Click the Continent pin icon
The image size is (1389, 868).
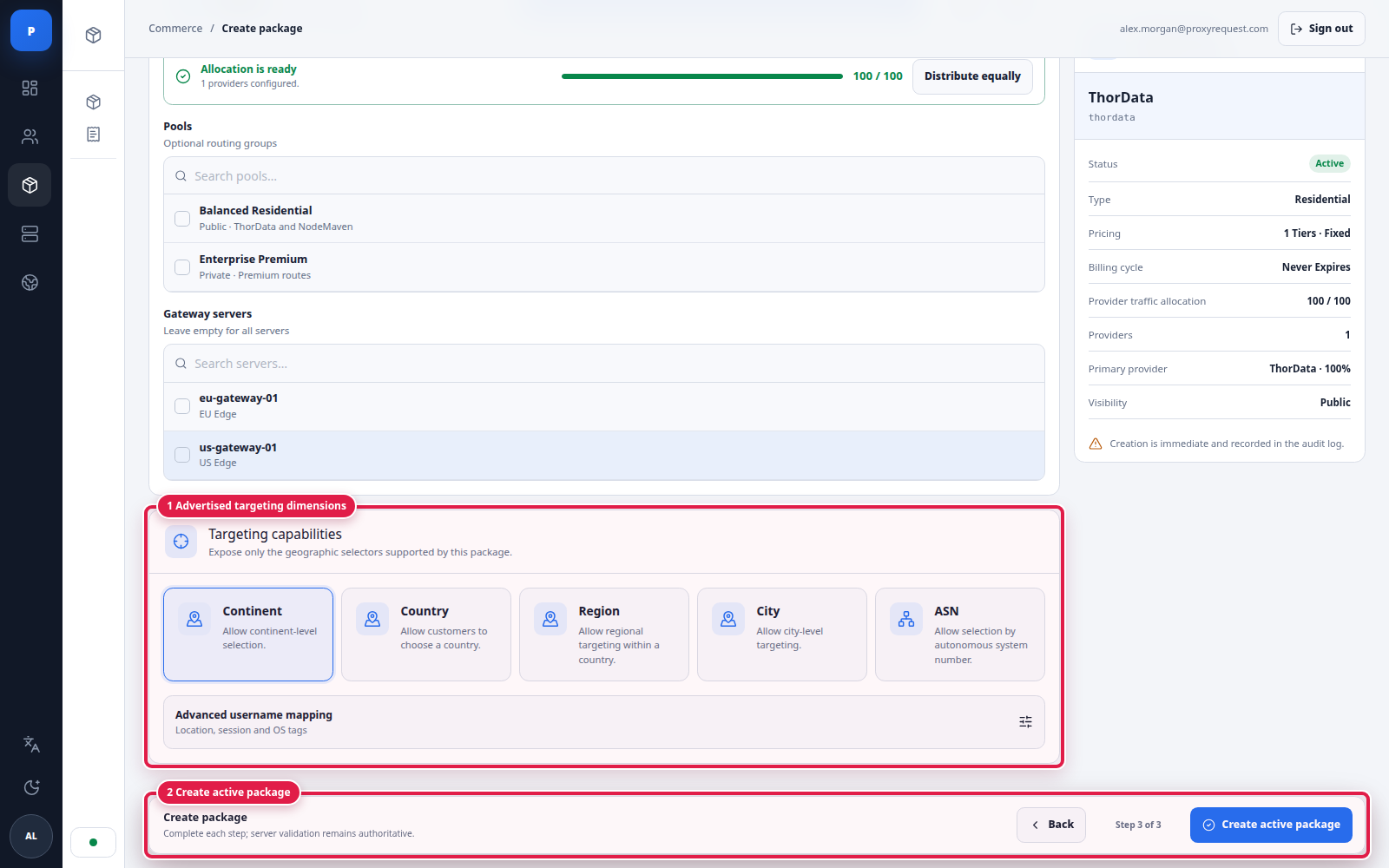[x=194, y=619]
